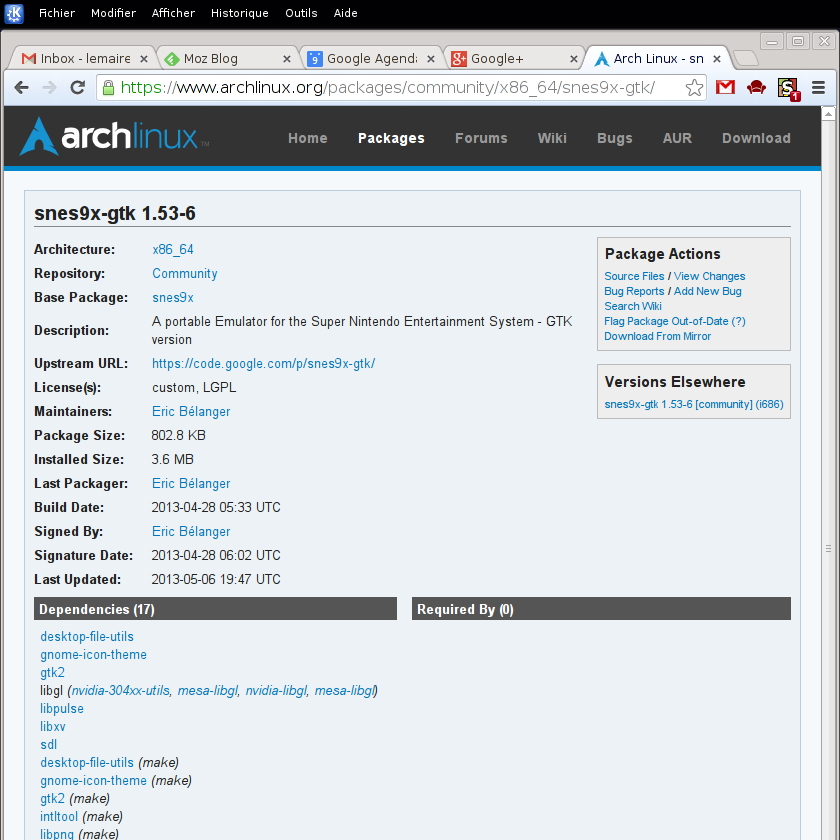Open snes9x-gtk 1.53-6 i686 version link
The width and height of the screenshot is (840, 840).
click(x=694, y=404)
